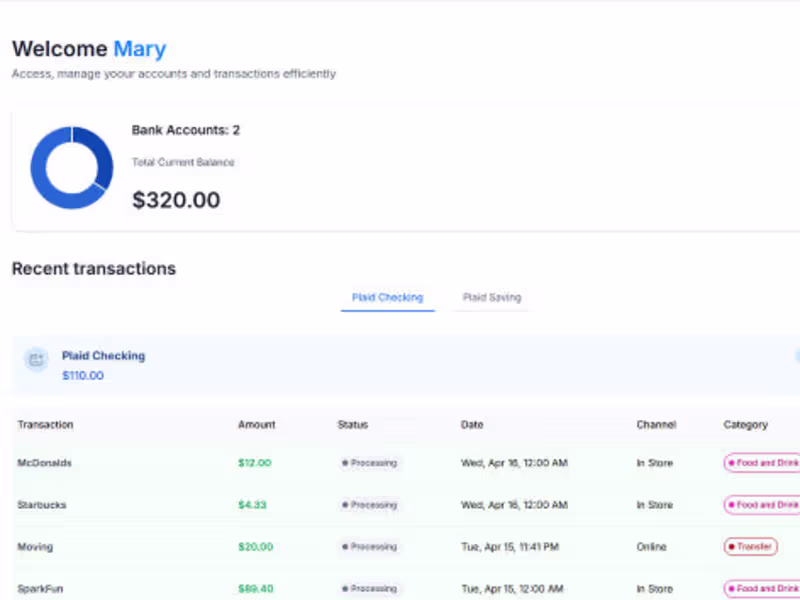The height and width of the screenshot is (600, 800).
Task: Select the SparkFun transaction row
Action: point(400,589)
